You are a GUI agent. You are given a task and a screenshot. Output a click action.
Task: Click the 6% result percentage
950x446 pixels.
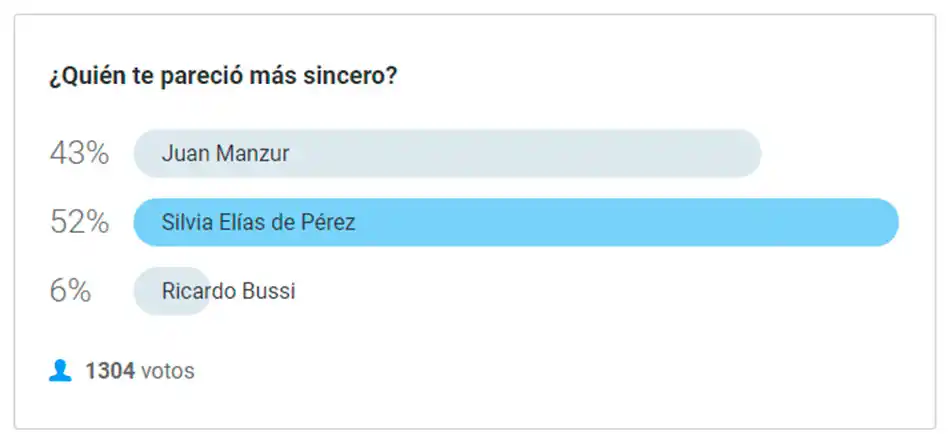click(71, 291)
